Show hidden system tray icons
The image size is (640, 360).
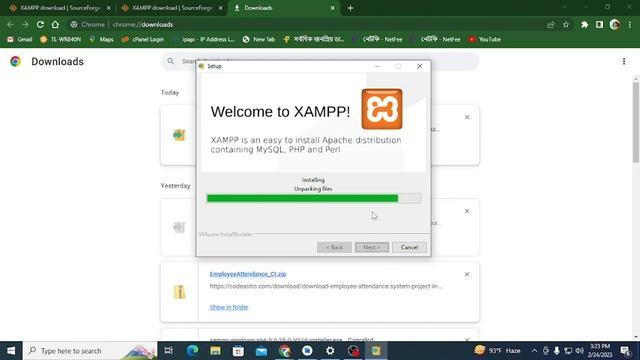(534, 351)
